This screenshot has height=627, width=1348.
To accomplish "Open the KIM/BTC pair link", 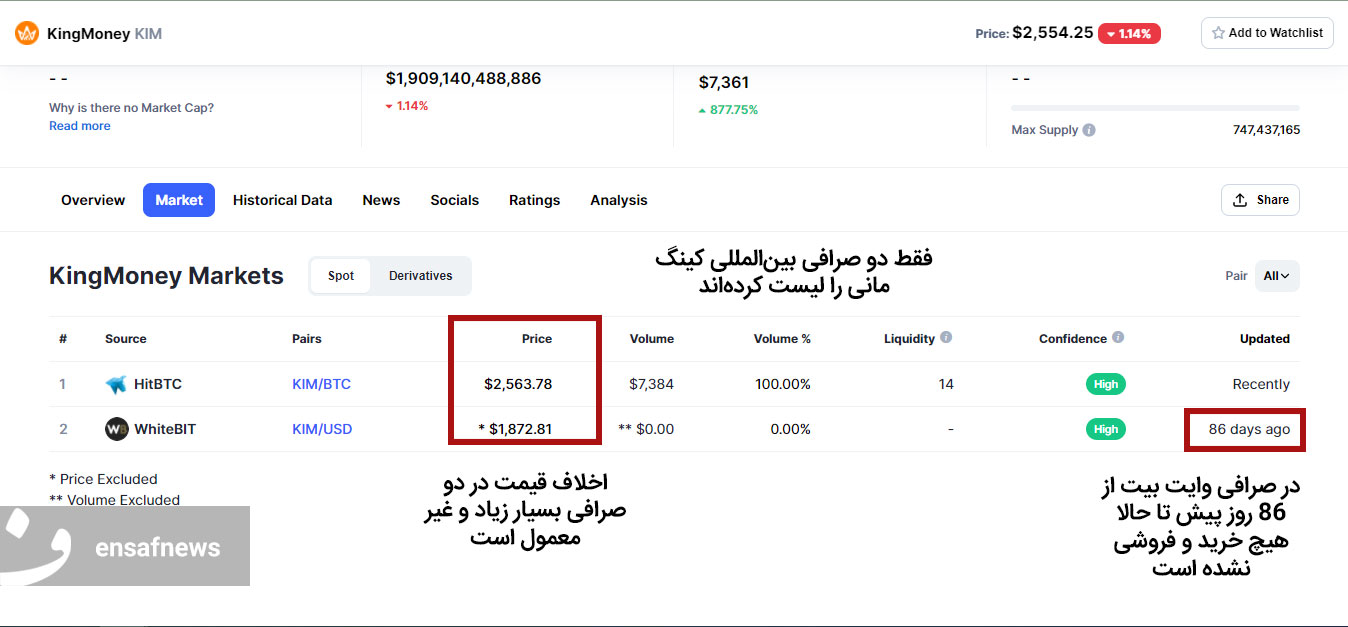I will (321, 384).
